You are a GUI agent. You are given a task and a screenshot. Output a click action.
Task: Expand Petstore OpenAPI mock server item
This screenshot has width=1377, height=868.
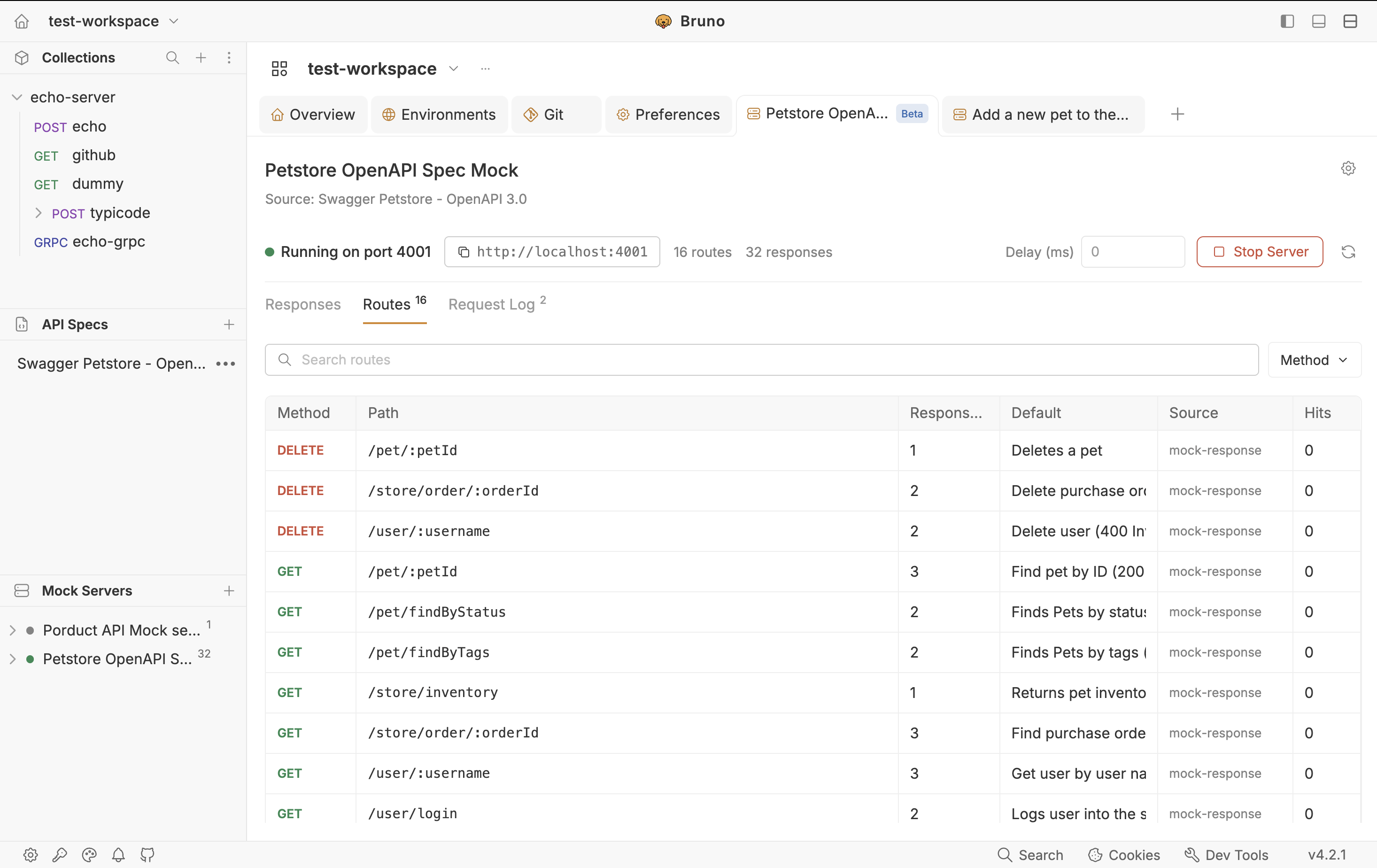(13, 659)
